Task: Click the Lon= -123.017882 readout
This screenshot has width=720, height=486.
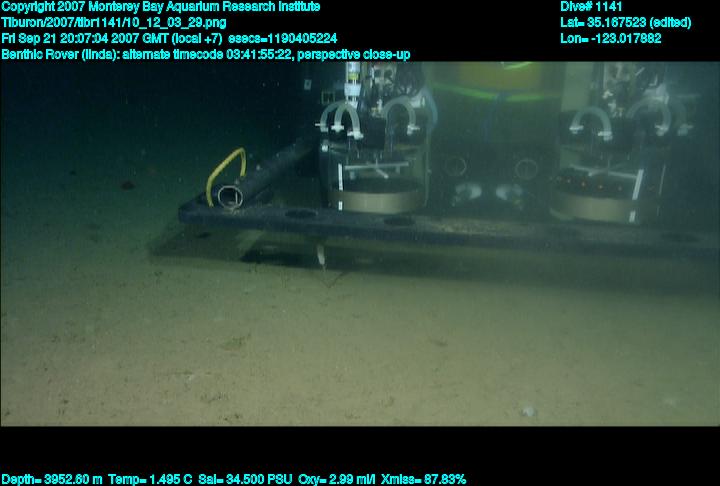Action: click(611, 38)
